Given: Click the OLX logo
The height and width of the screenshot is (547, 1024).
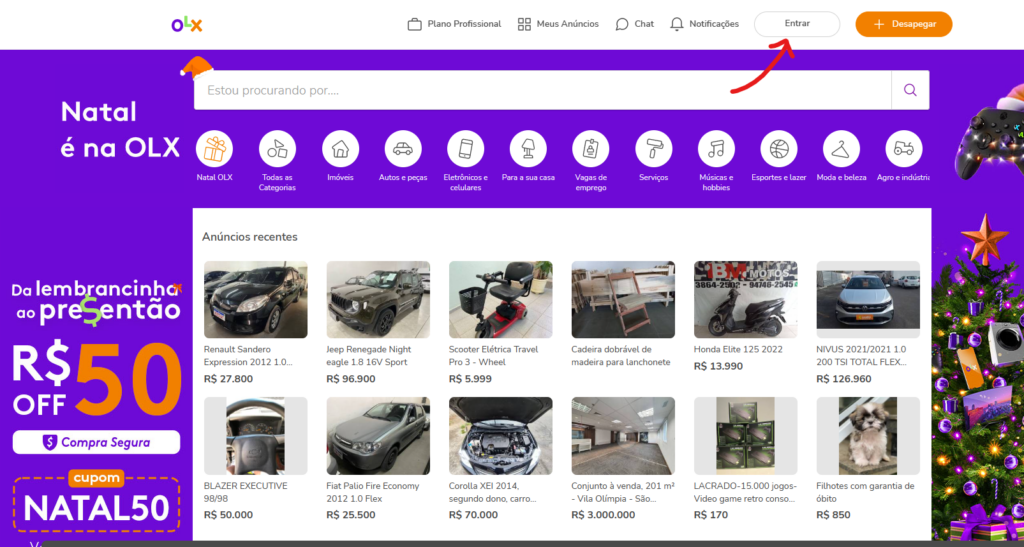Looking at the screenshot, I should 187,24.
